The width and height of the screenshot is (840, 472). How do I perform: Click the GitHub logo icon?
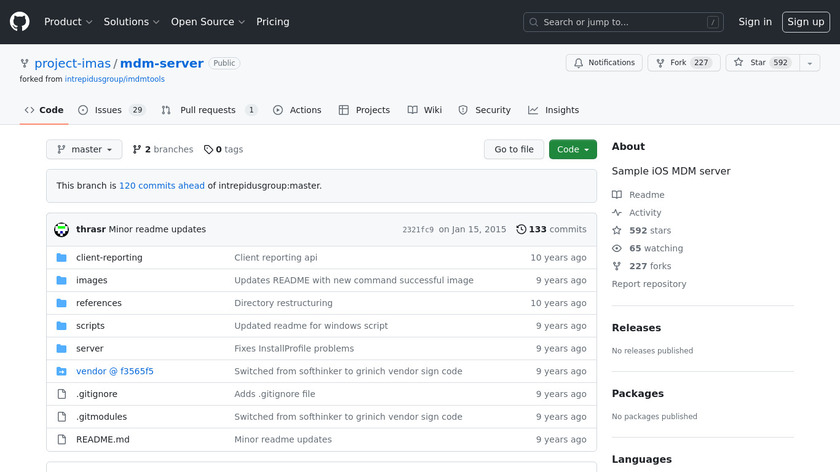point(20,21)
